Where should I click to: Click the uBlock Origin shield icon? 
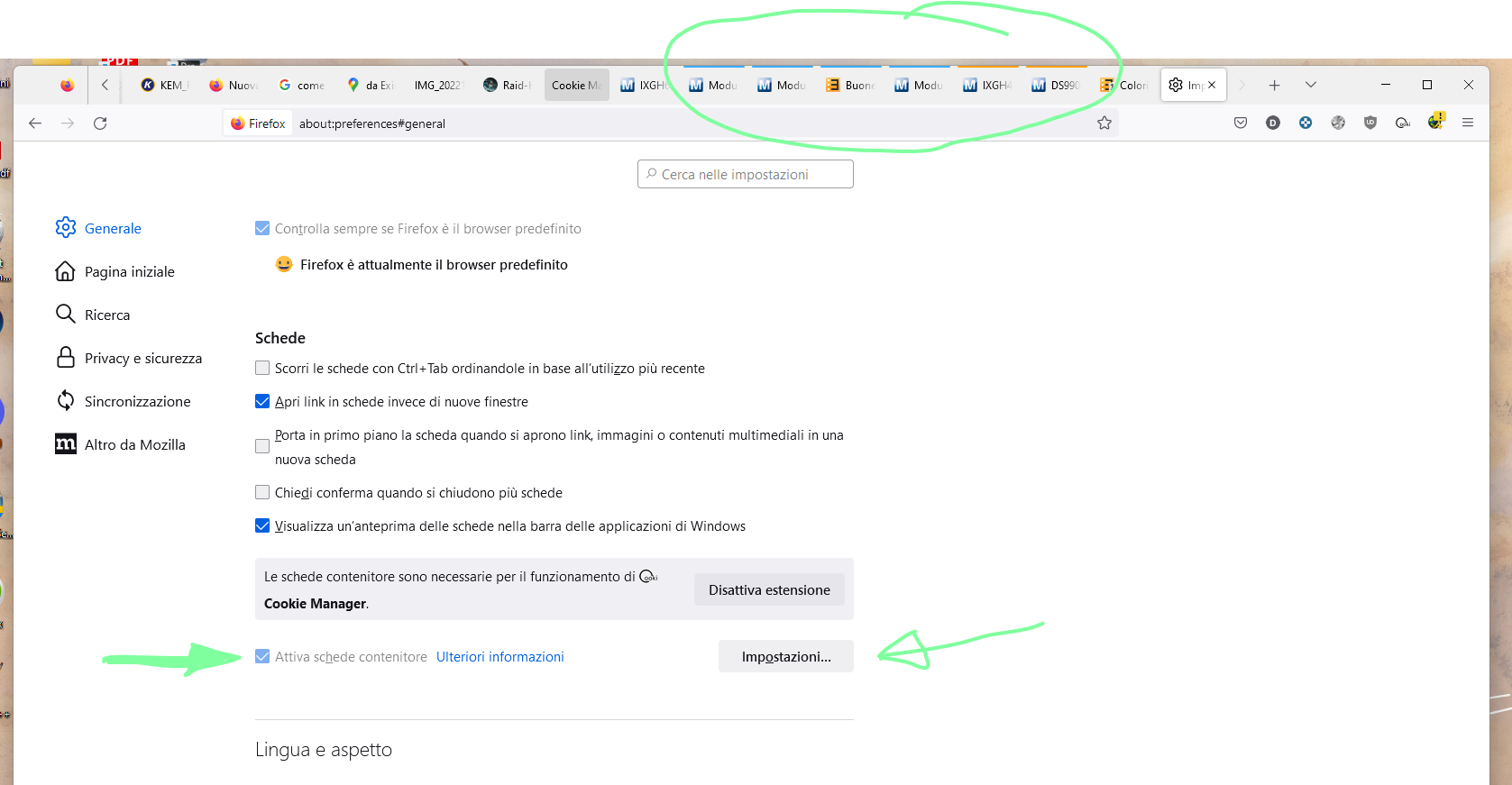pos(1370,123)
